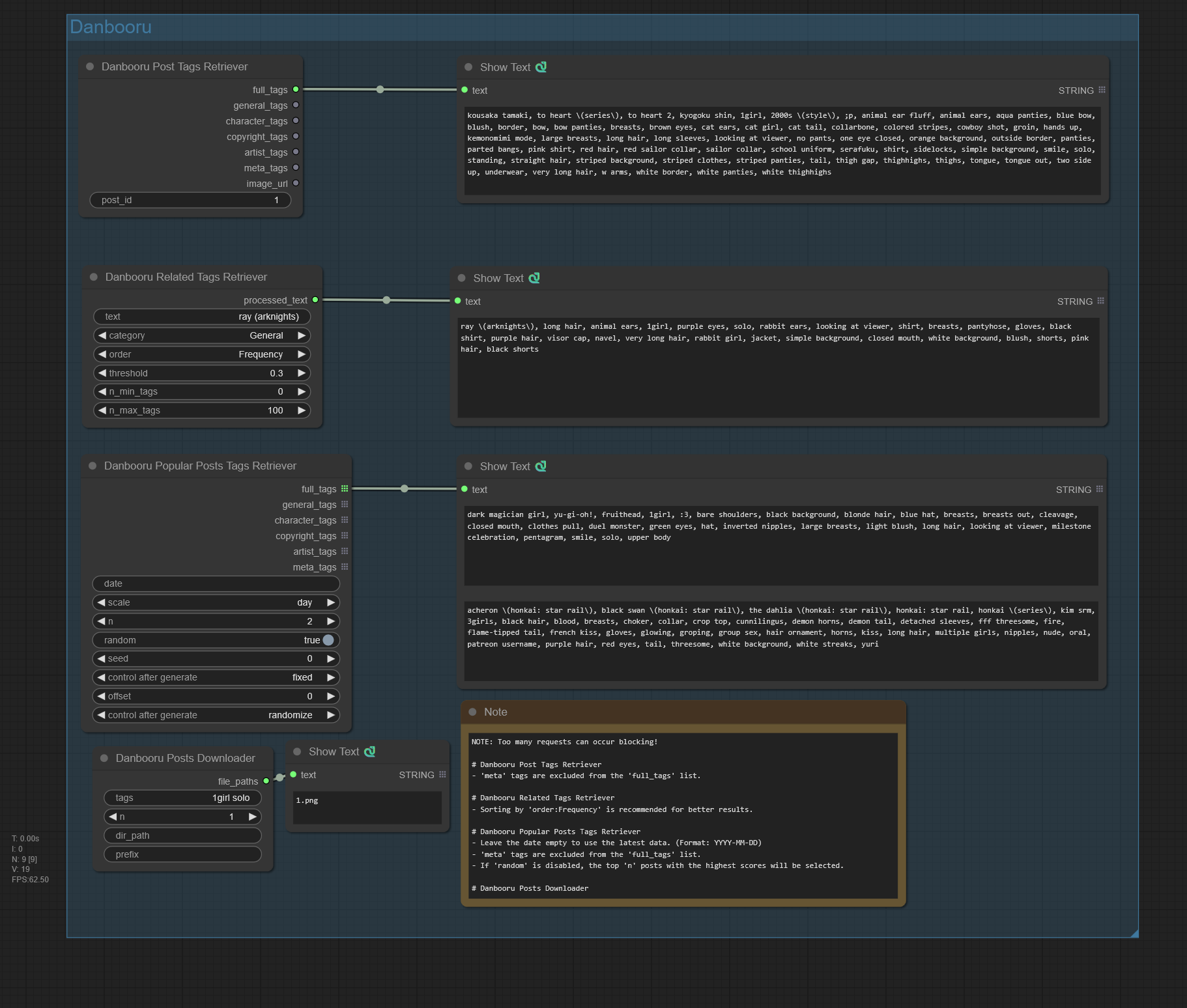The width and height of the screenshot is (1187, 1008).
Task: Click copyright_tags grid output of Popular Posts node
Action: pos(345,535)
